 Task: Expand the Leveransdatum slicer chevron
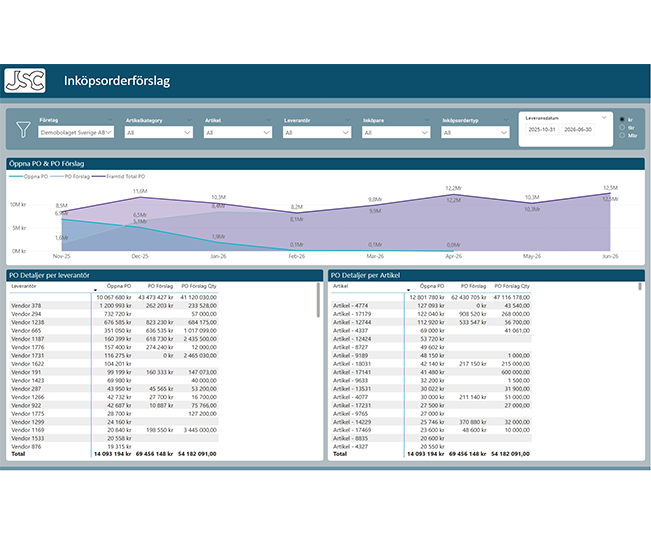point(604,118)
